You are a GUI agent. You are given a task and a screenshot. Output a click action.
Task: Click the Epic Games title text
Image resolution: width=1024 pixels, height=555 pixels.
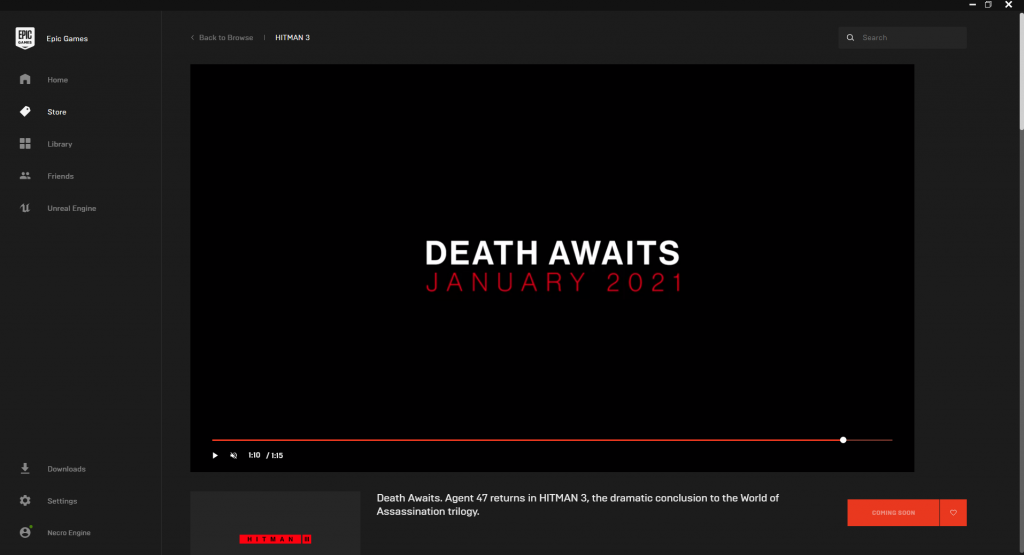coord(67,39)
